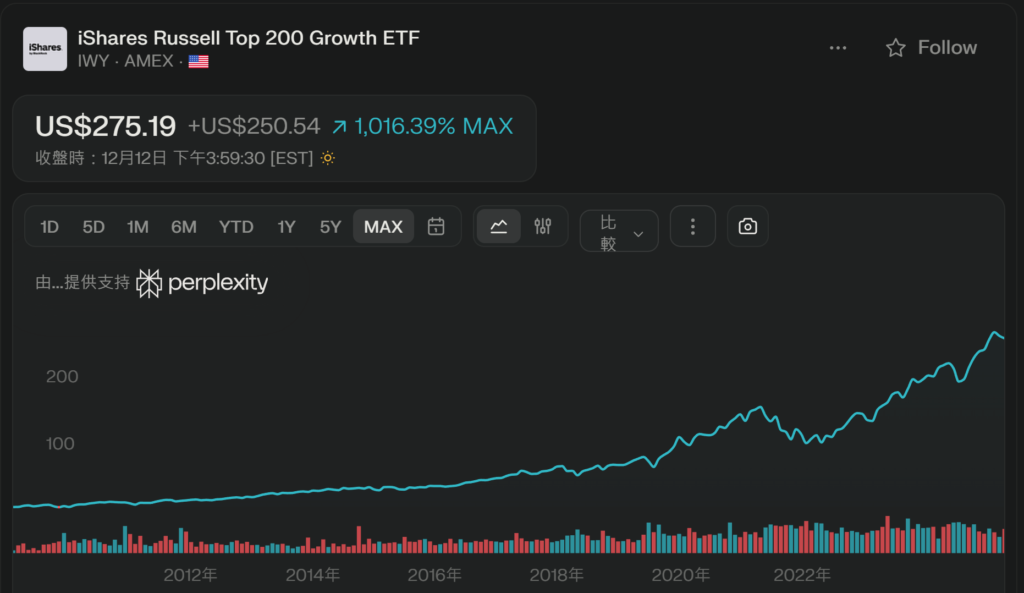1024x593 pixels.
Task: Show the 1Y chart range
Action: 286,227
